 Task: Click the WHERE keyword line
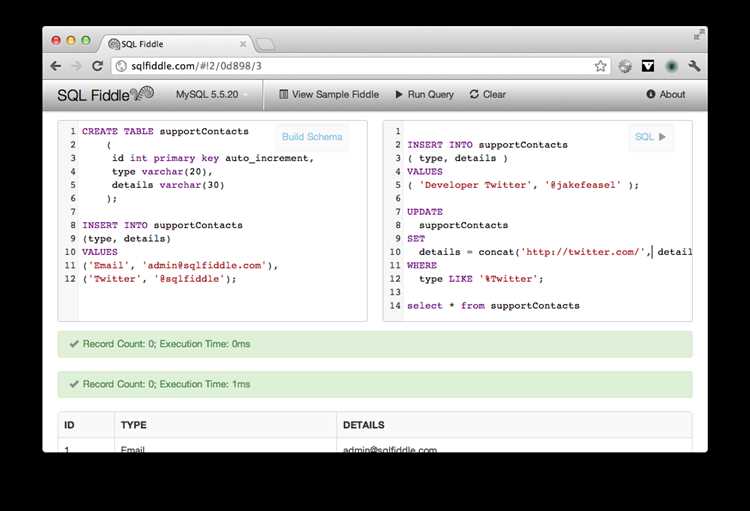pyautogui.click(x=422, y=265)
